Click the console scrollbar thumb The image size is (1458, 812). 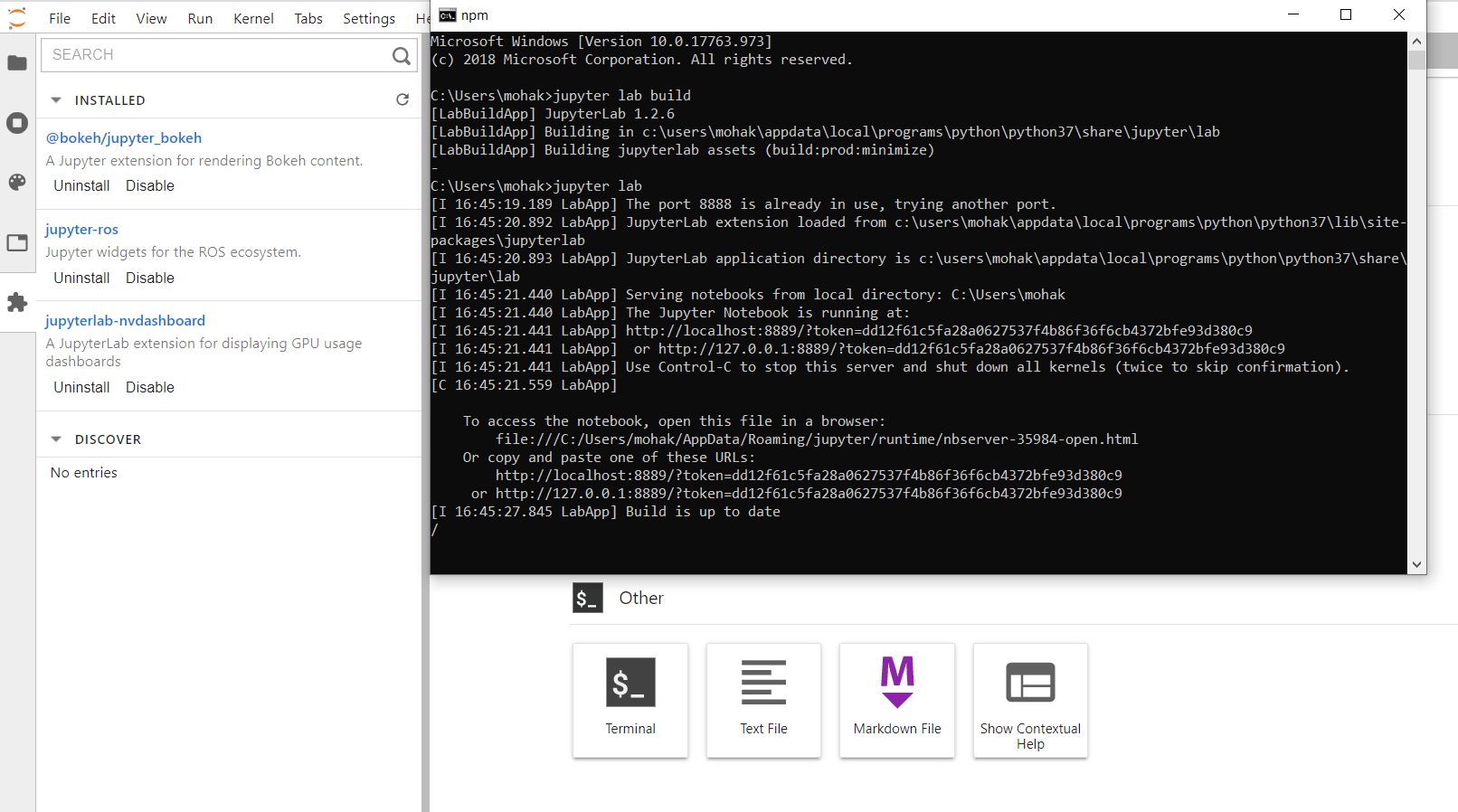pyautogui.click(x=1417, y=60)
